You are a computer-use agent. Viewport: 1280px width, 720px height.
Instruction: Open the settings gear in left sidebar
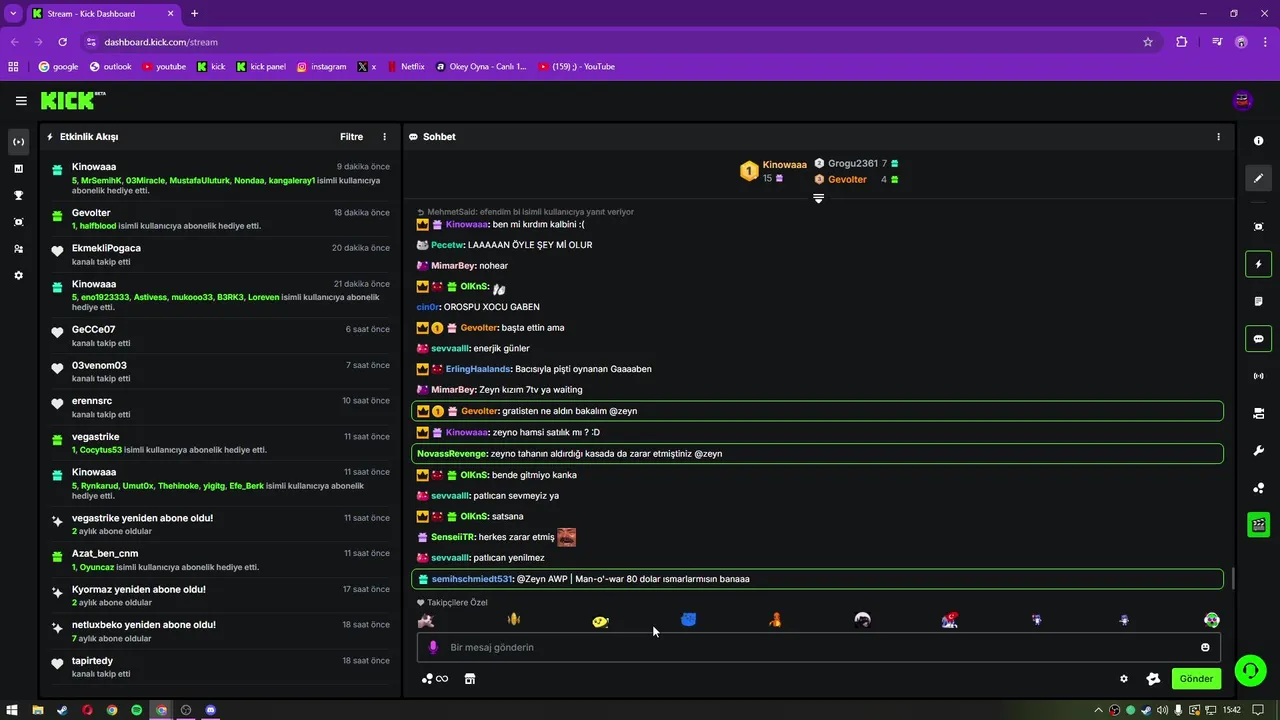(18, 275)
